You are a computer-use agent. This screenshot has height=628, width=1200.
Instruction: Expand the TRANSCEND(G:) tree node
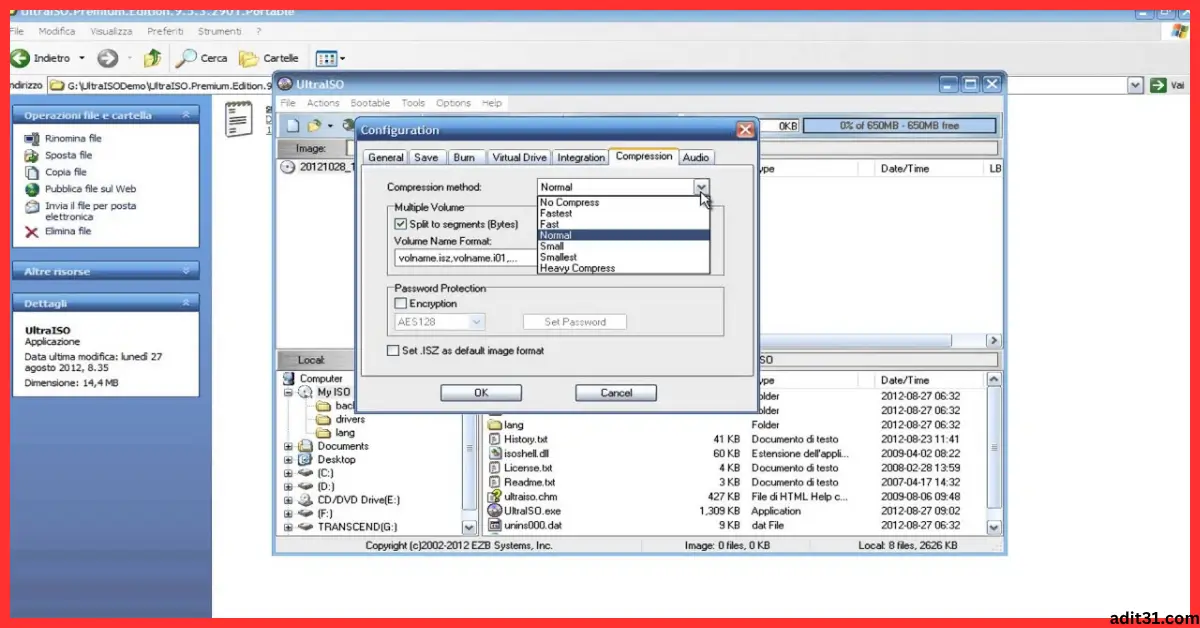coord(289,526)
